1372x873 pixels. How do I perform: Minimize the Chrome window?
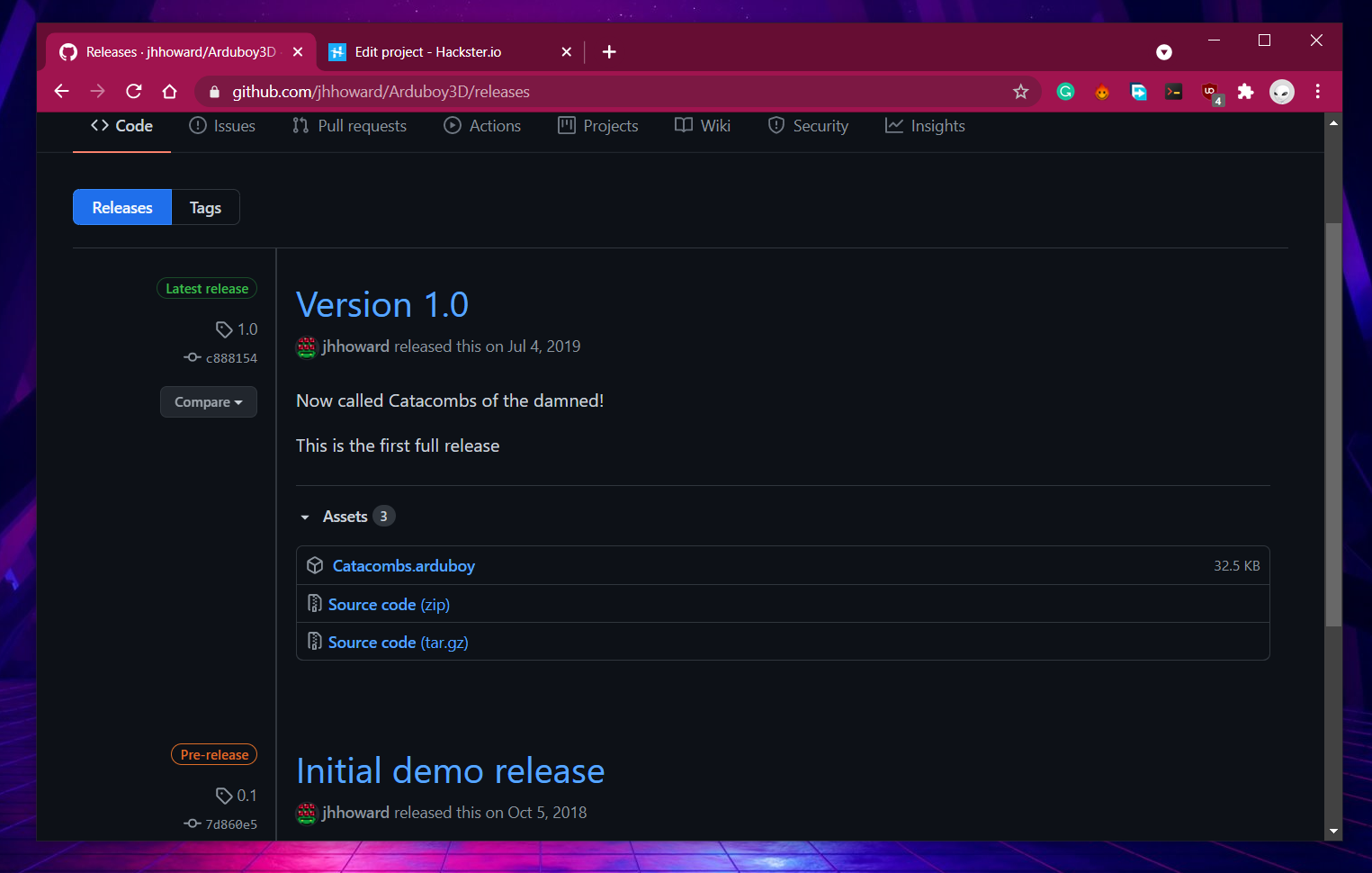click(1214, 40)
